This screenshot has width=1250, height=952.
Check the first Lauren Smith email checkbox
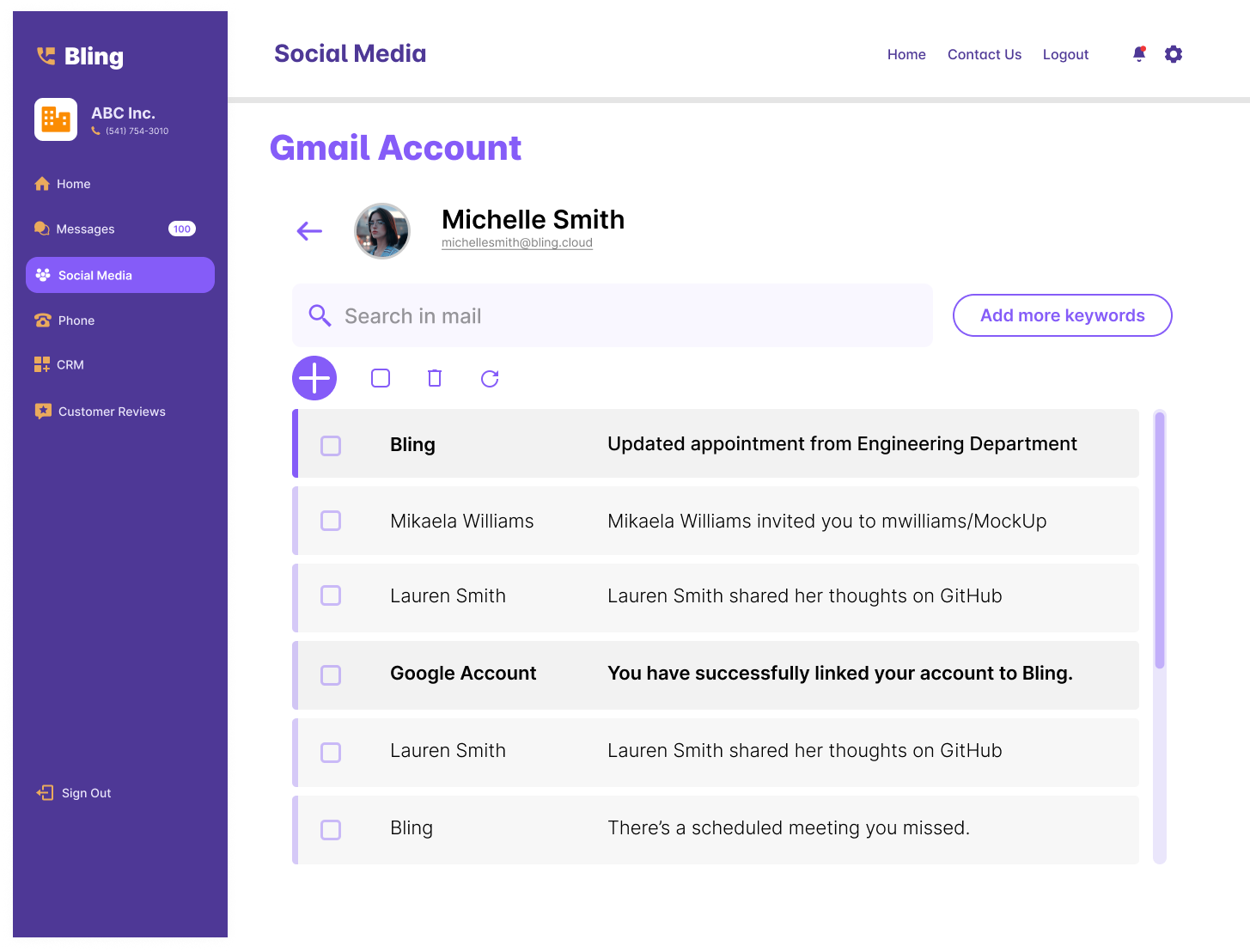pos(331,595)
